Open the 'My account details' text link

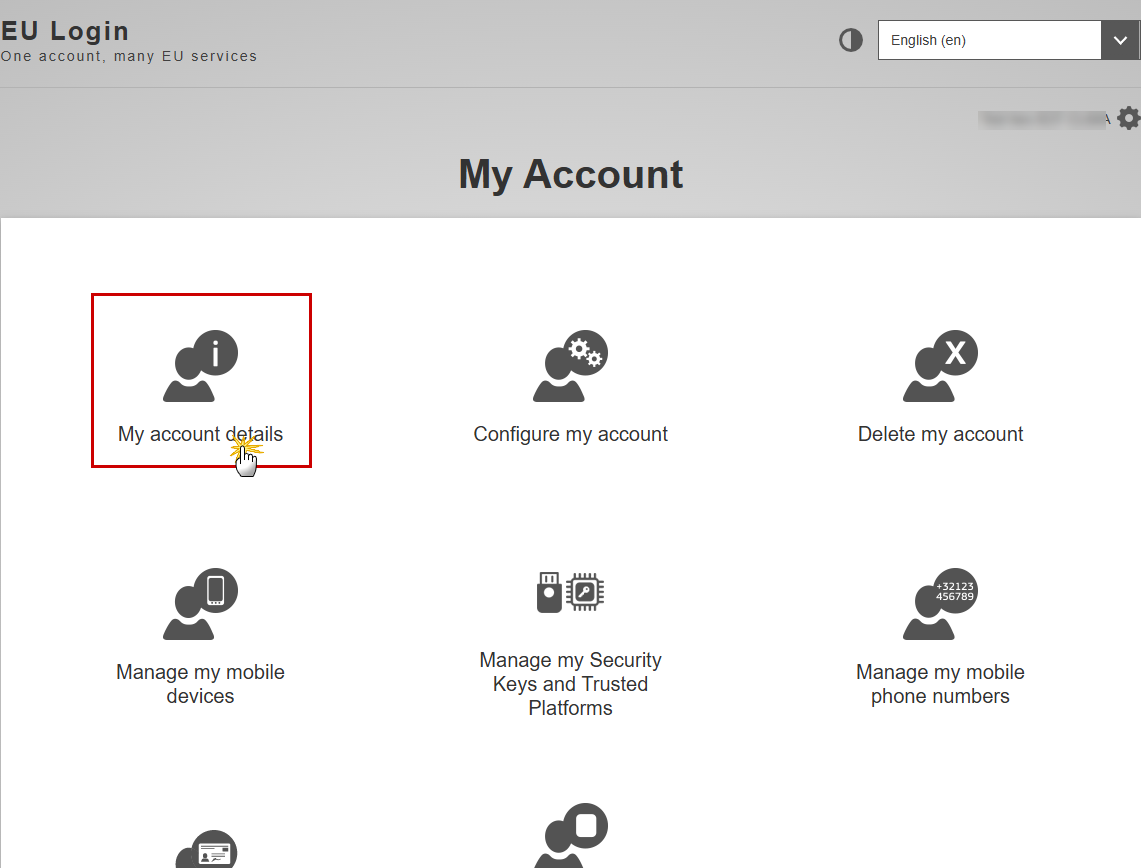point(200,434)
